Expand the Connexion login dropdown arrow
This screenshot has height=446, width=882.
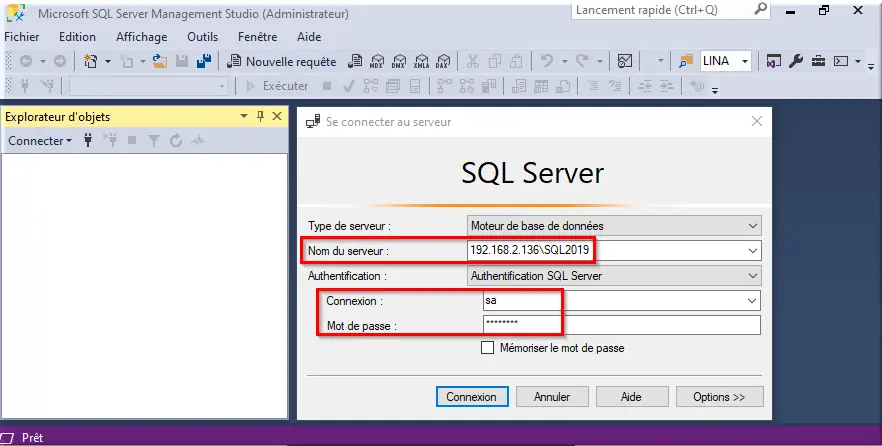(x=752, y=301)
